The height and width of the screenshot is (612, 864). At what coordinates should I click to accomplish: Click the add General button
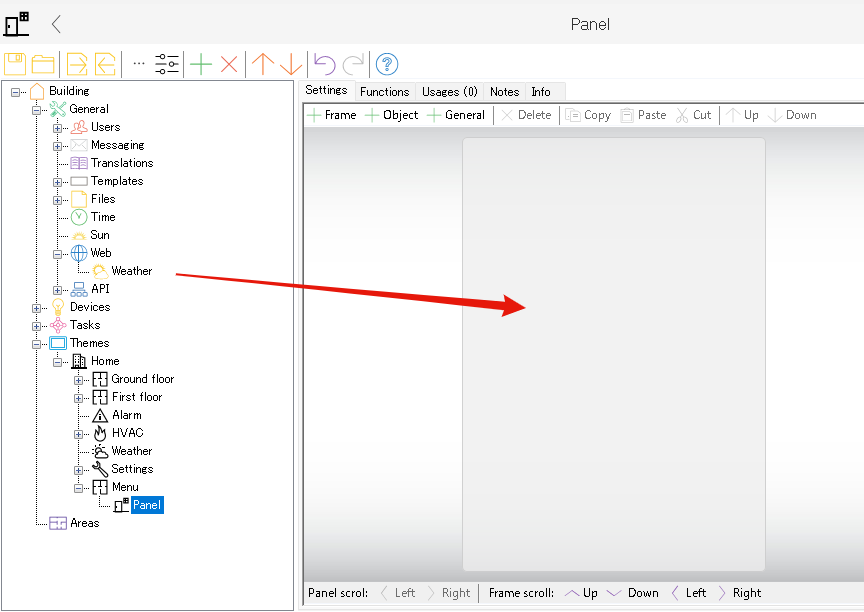(x=456, y=115)
